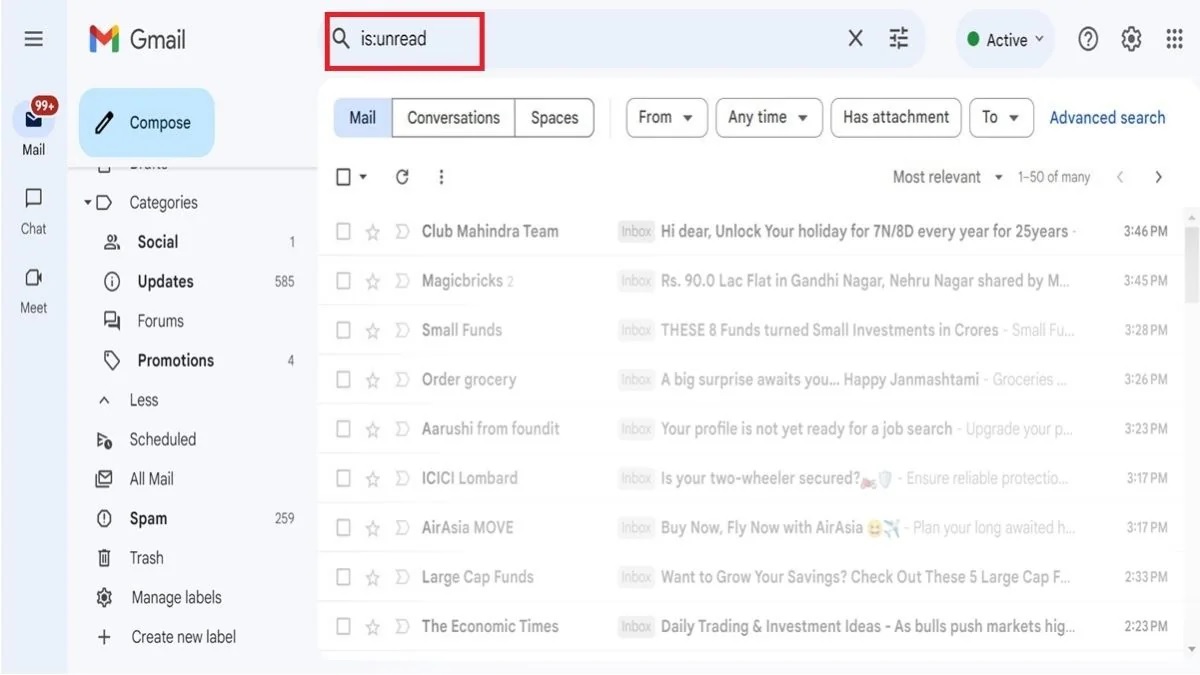Click the Compose button
The height and width of the screenshot is (675, 1200).
point(146,123)
